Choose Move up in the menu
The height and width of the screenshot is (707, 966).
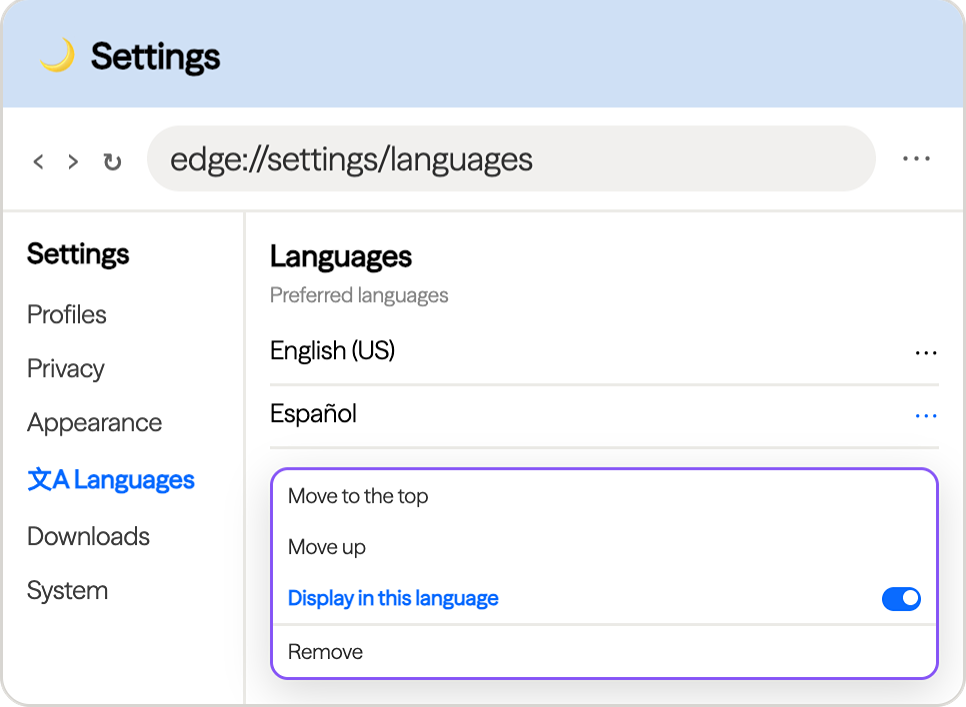tap(604, 547)
